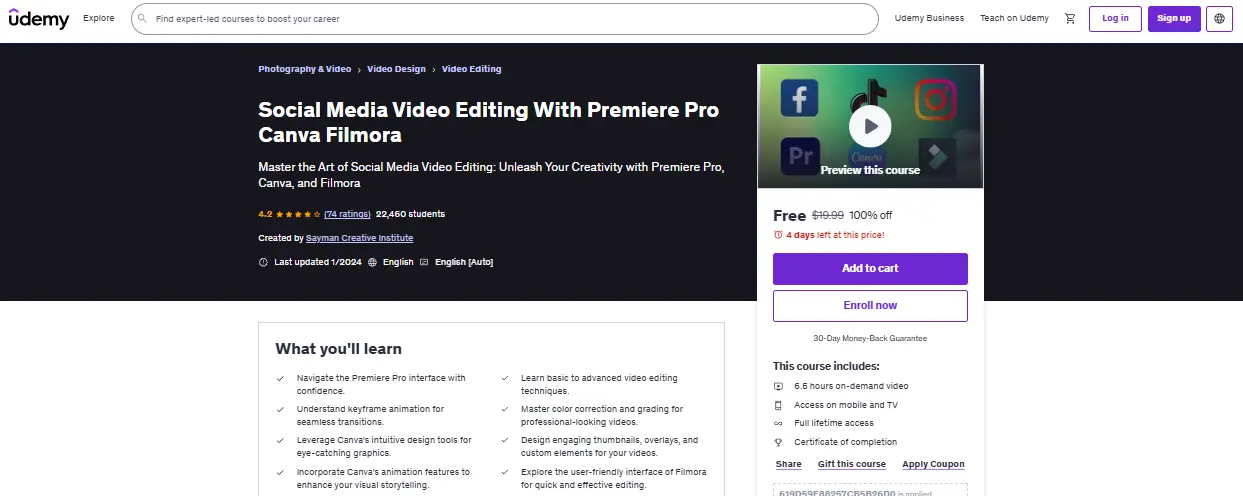Click the English [Auto] captions text
The image size is (1243, 496).
pos(464,262)
